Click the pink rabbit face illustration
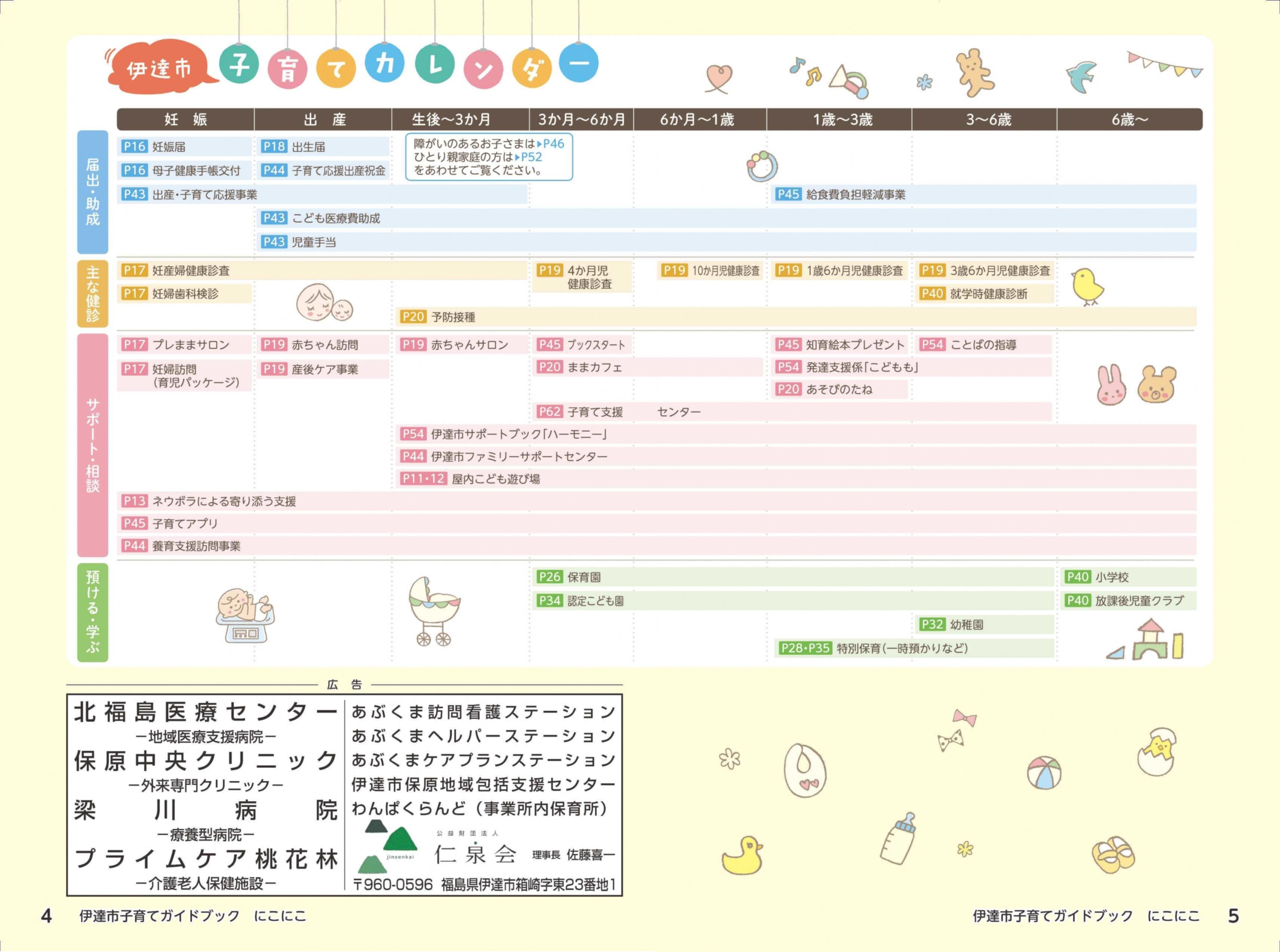This screenshot has width=1280, height=952. (x=1111, y=384)
